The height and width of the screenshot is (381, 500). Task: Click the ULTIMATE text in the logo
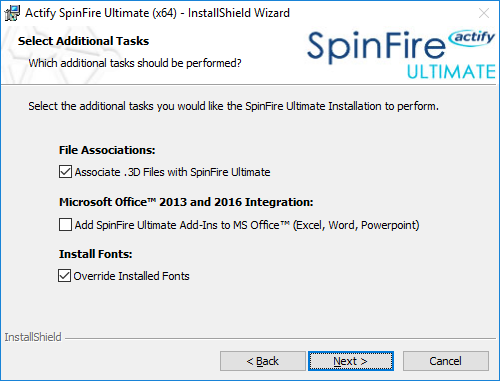click(x=451, y=71)
